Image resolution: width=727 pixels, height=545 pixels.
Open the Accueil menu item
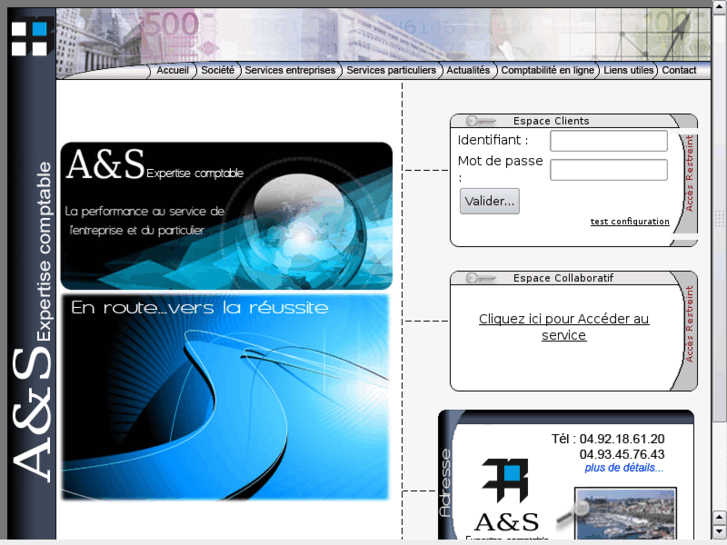(x=172, y=71)
